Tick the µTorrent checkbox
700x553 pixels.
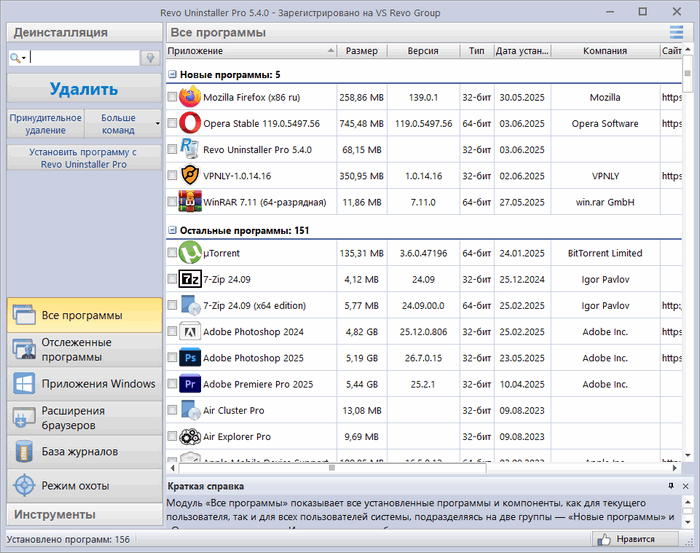point(172,253)
